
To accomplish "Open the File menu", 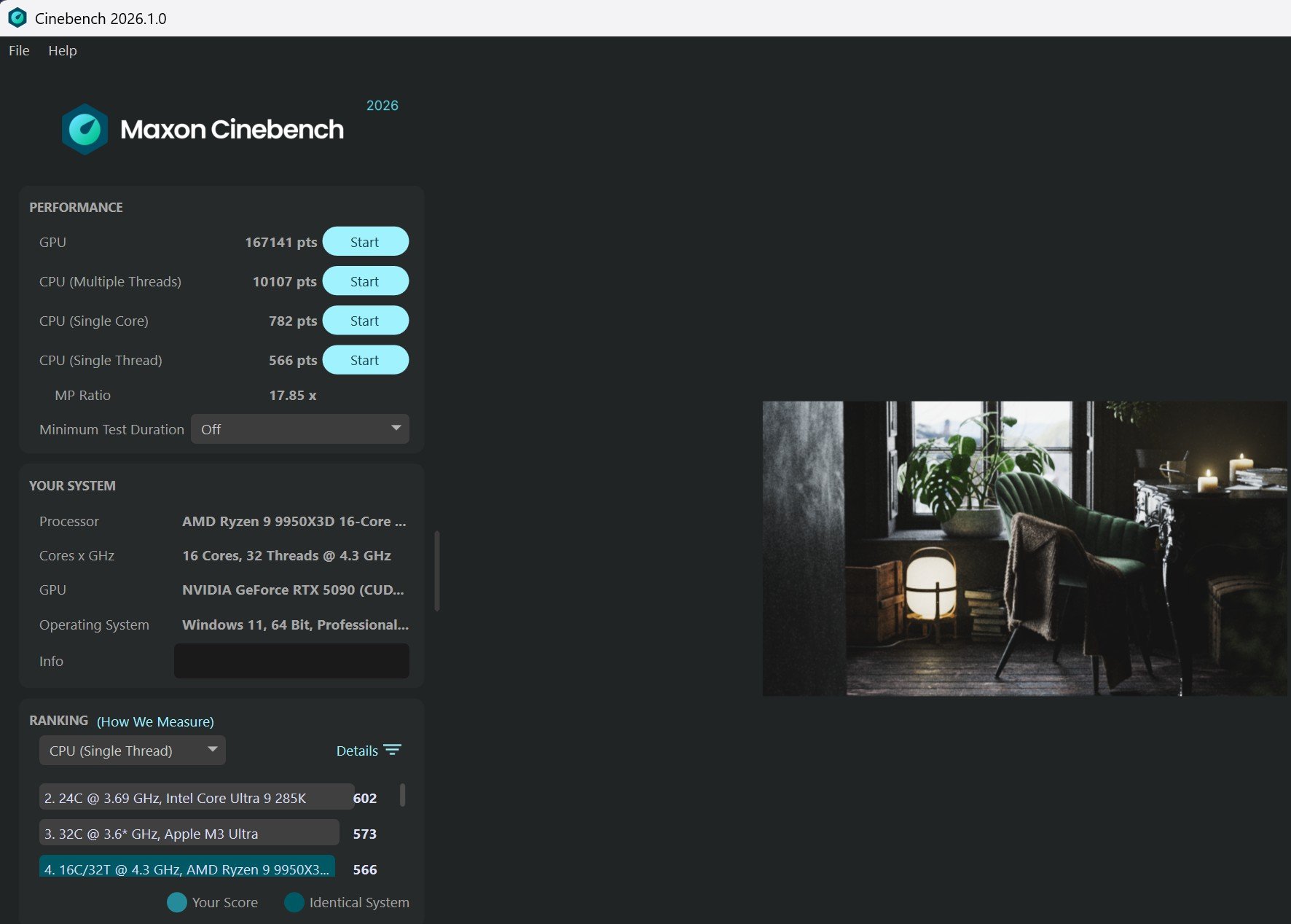I will pyautogui.click(x=19, y=50).
